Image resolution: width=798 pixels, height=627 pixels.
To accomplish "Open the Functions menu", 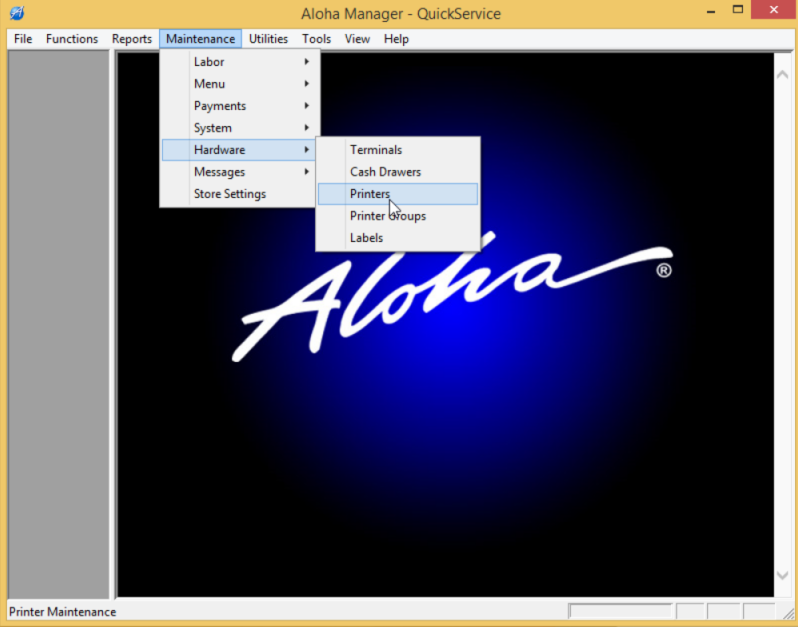I will tap(72, 39).
